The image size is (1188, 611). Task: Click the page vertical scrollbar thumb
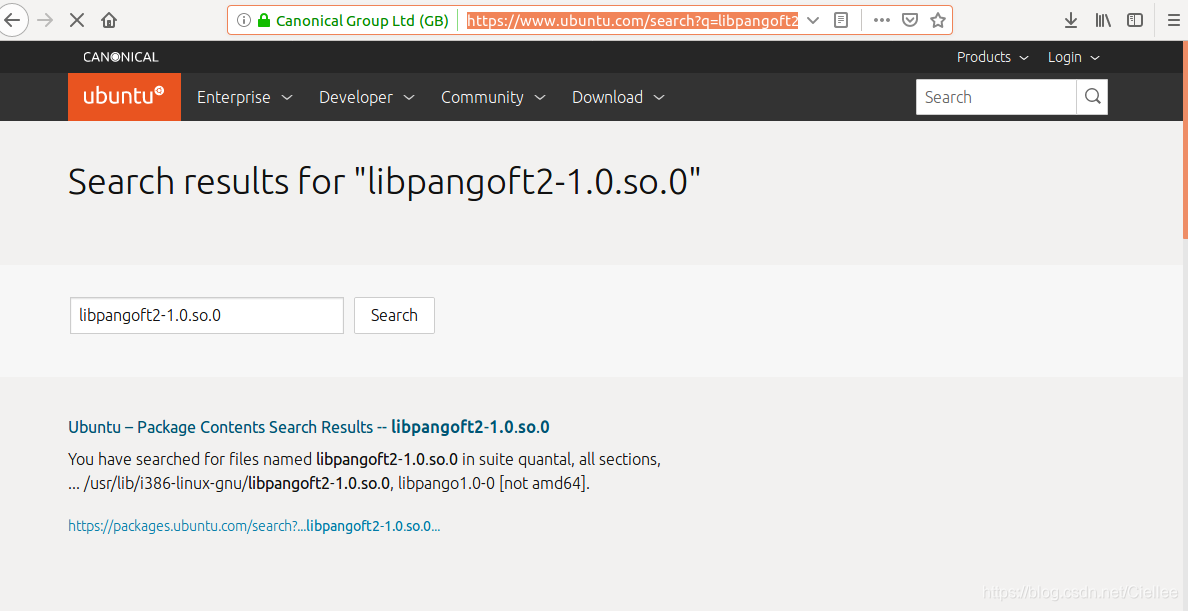[x=1185, y=140]
